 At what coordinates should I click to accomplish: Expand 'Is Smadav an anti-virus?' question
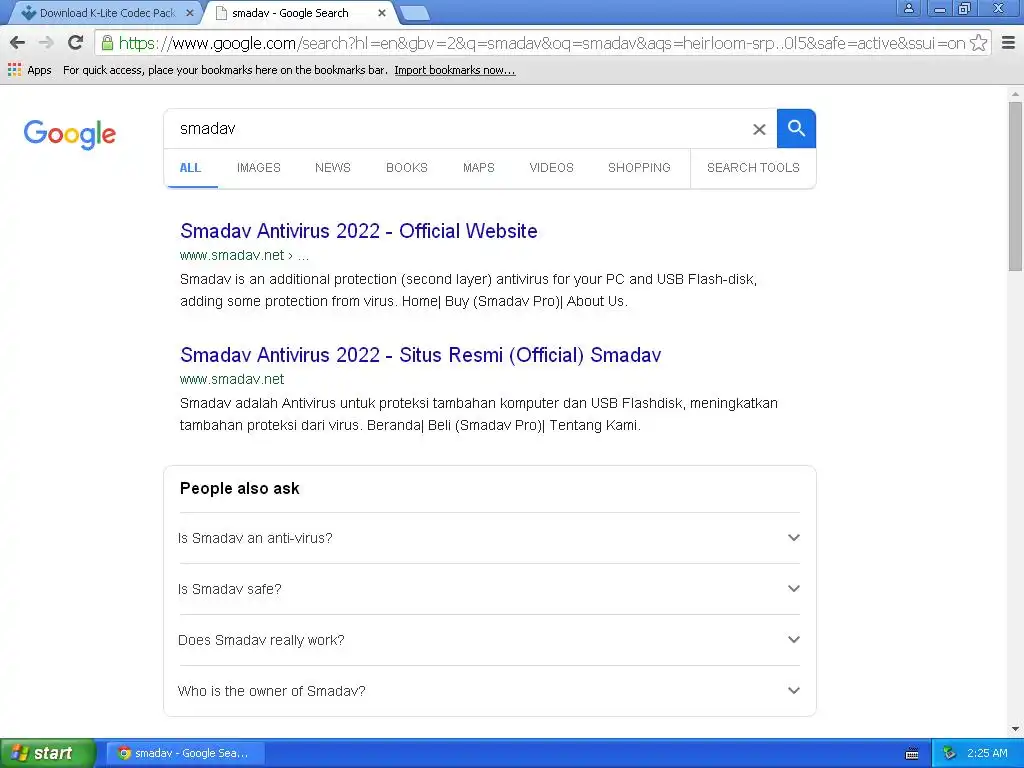click(489, 538)
